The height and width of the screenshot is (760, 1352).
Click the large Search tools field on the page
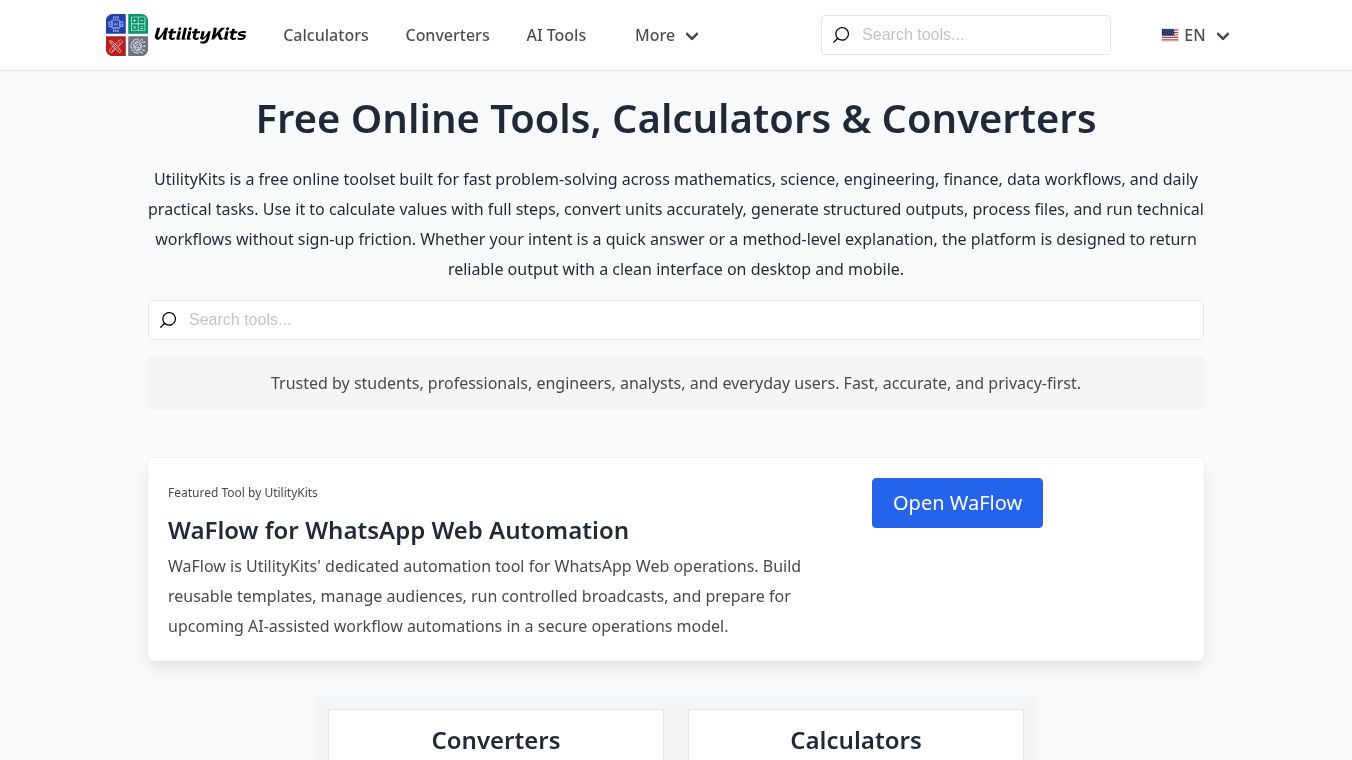coord(676,320)
